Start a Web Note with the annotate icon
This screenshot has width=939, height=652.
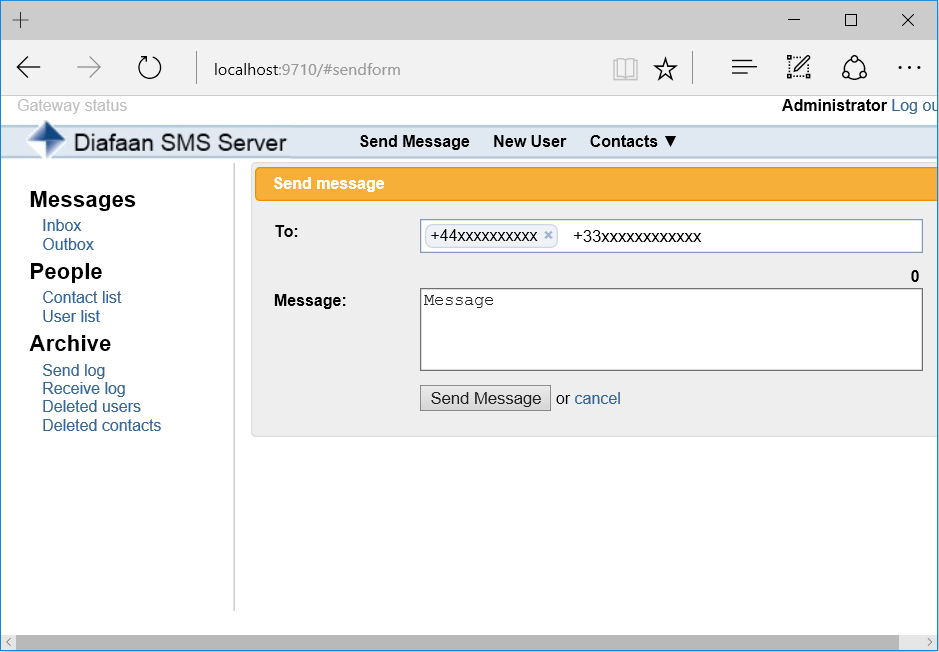pyautogui.click(x=798, y=66)
